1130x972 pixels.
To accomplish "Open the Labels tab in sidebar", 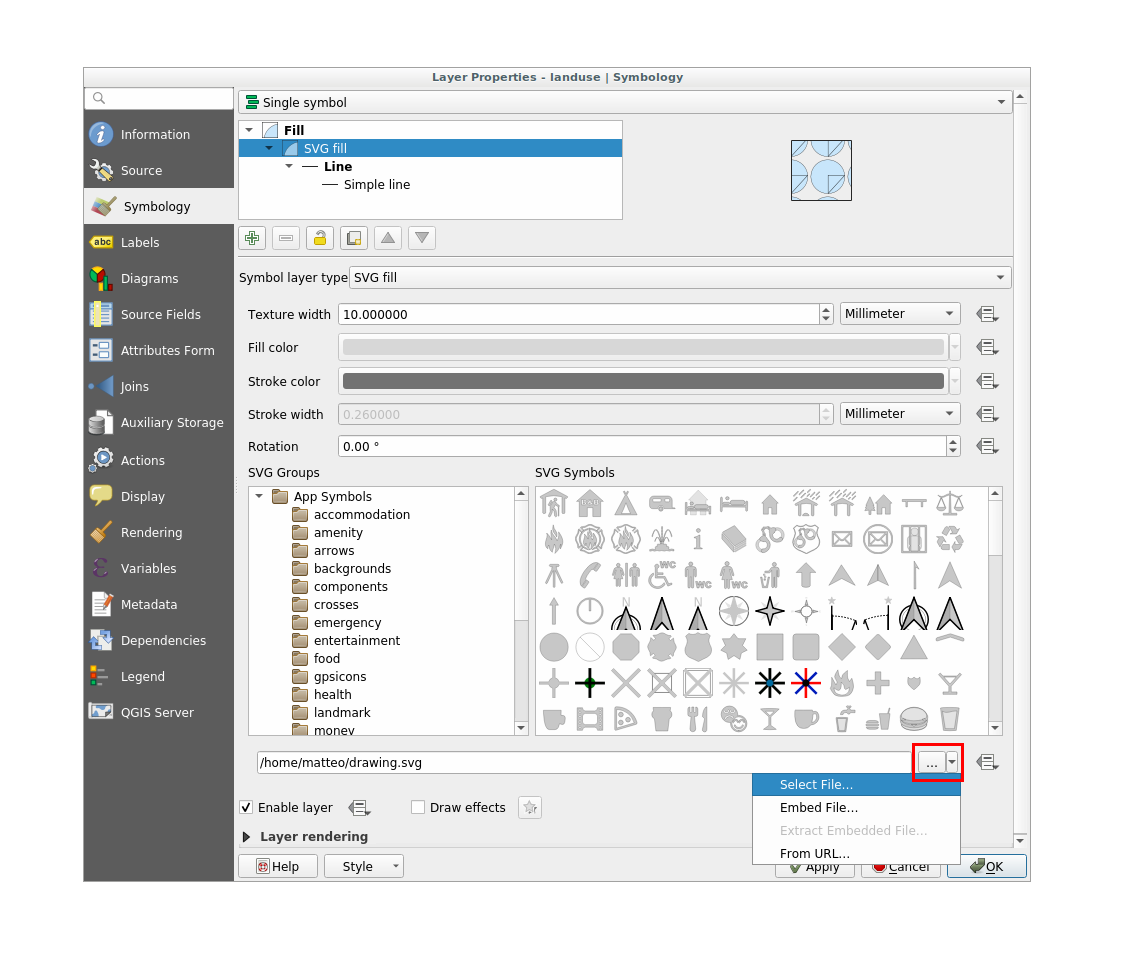I will [140, 243].
